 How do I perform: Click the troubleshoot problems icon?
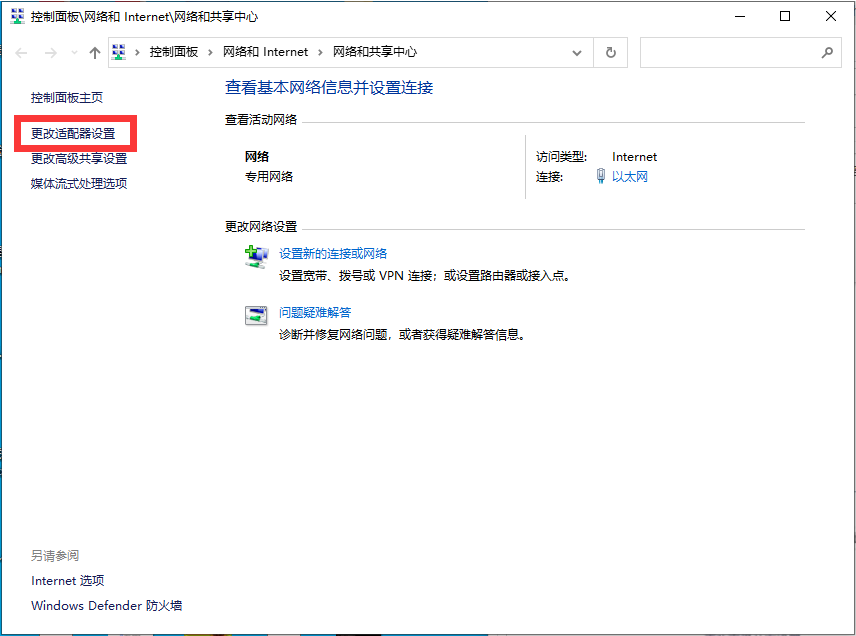point(256,314)
